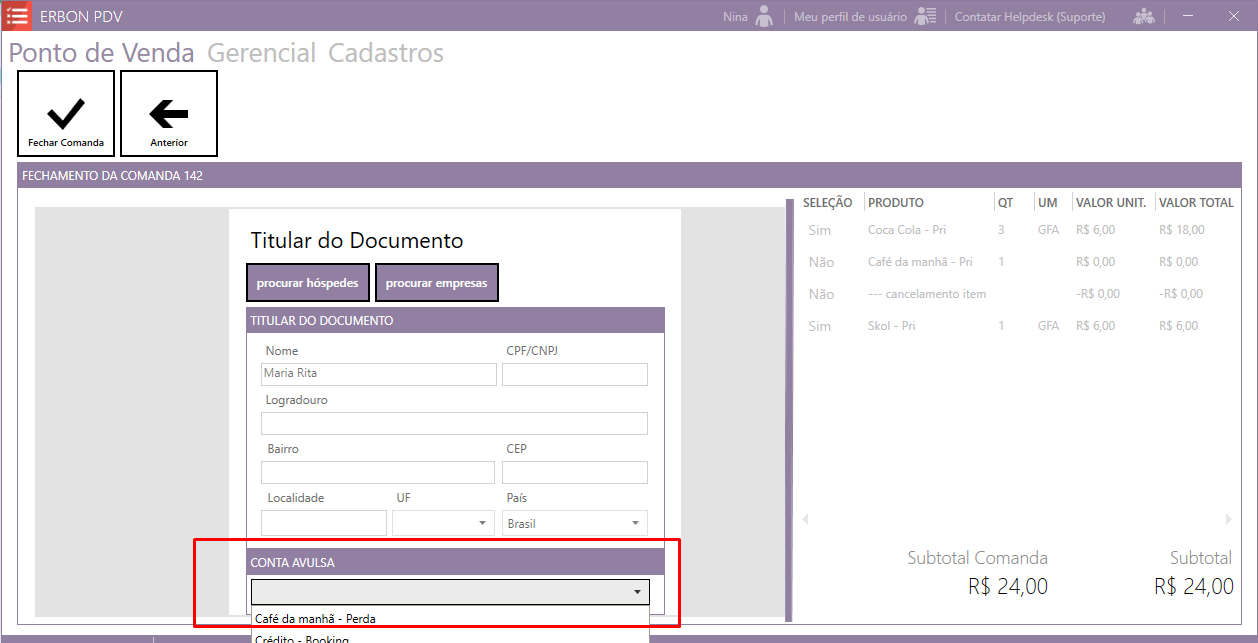Open Meu perfil de usuário profile icon

tap(925, 16)
